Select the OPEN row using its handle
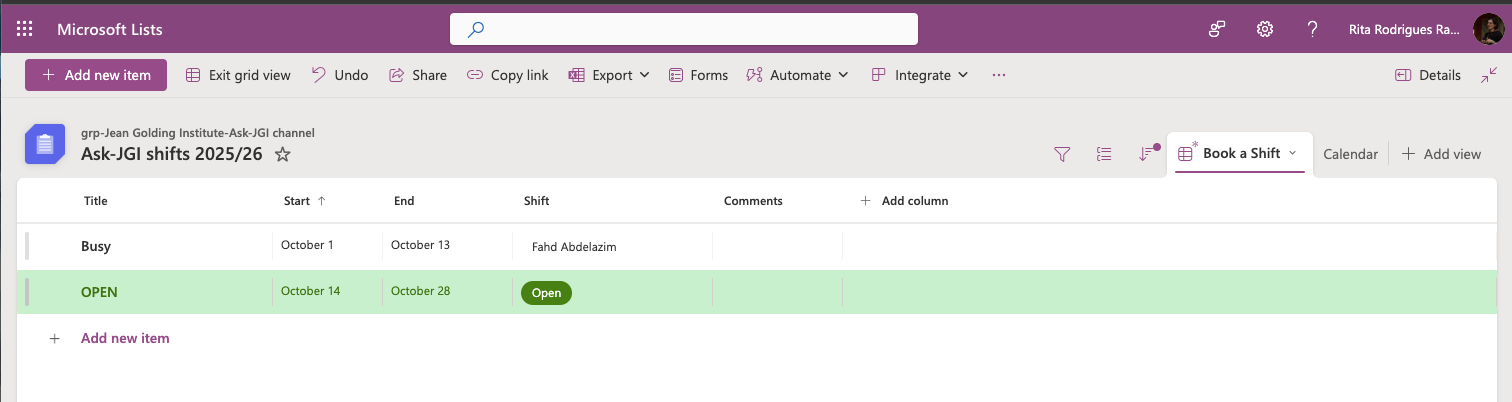The height and width of the screenshot is (402, 1512). pos(27,292)
